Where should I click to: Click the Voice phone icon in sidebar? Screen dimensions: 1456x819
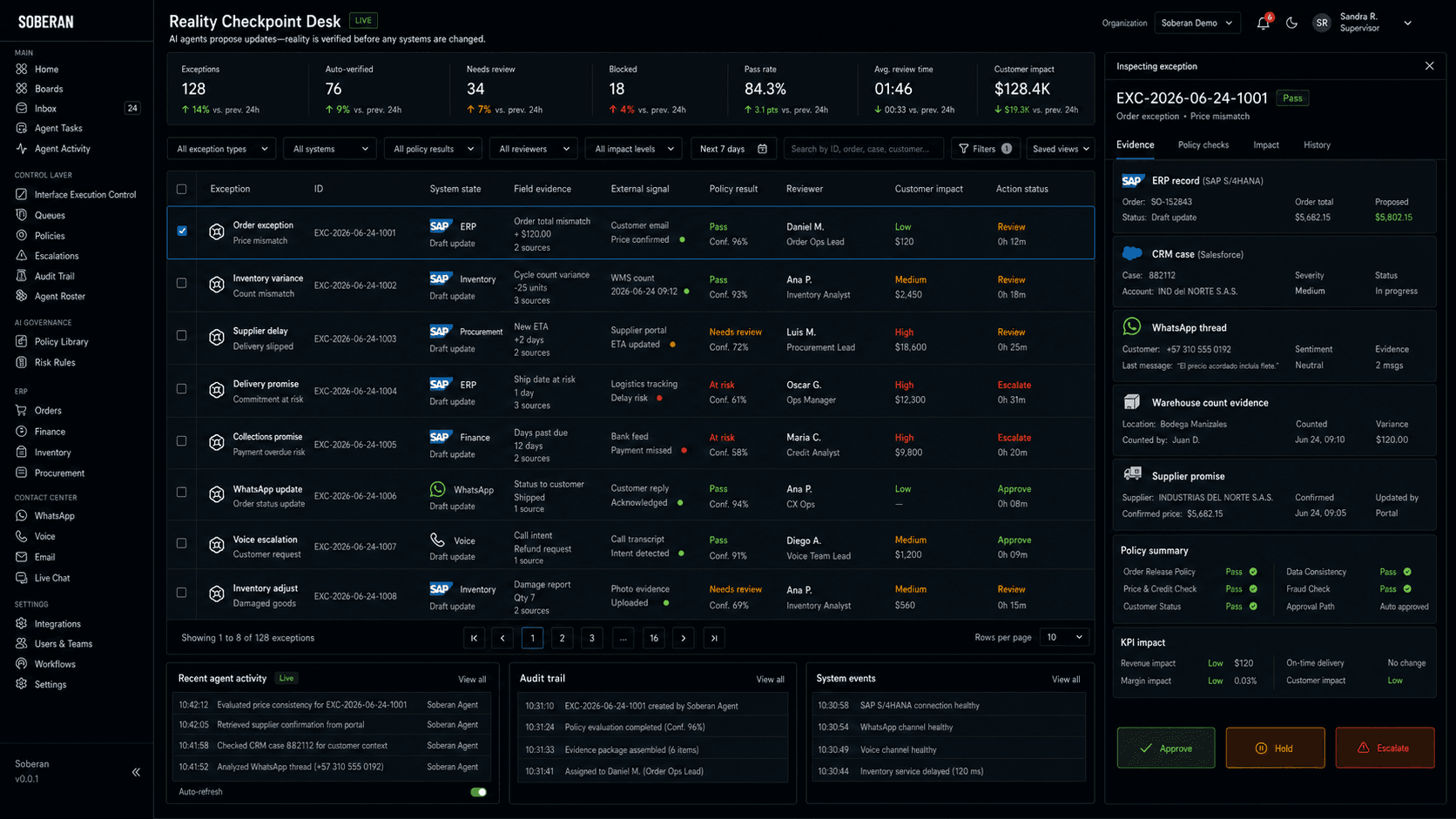22,536
